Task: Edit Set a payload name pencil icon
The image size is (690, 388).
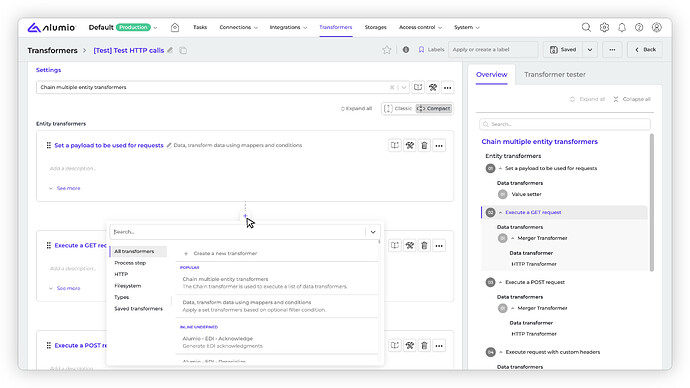Action: 169,145
